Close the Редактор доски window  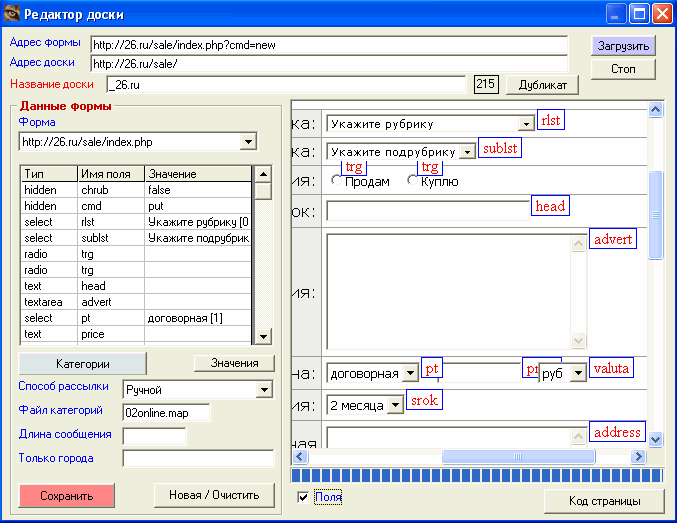coord(662,14)
